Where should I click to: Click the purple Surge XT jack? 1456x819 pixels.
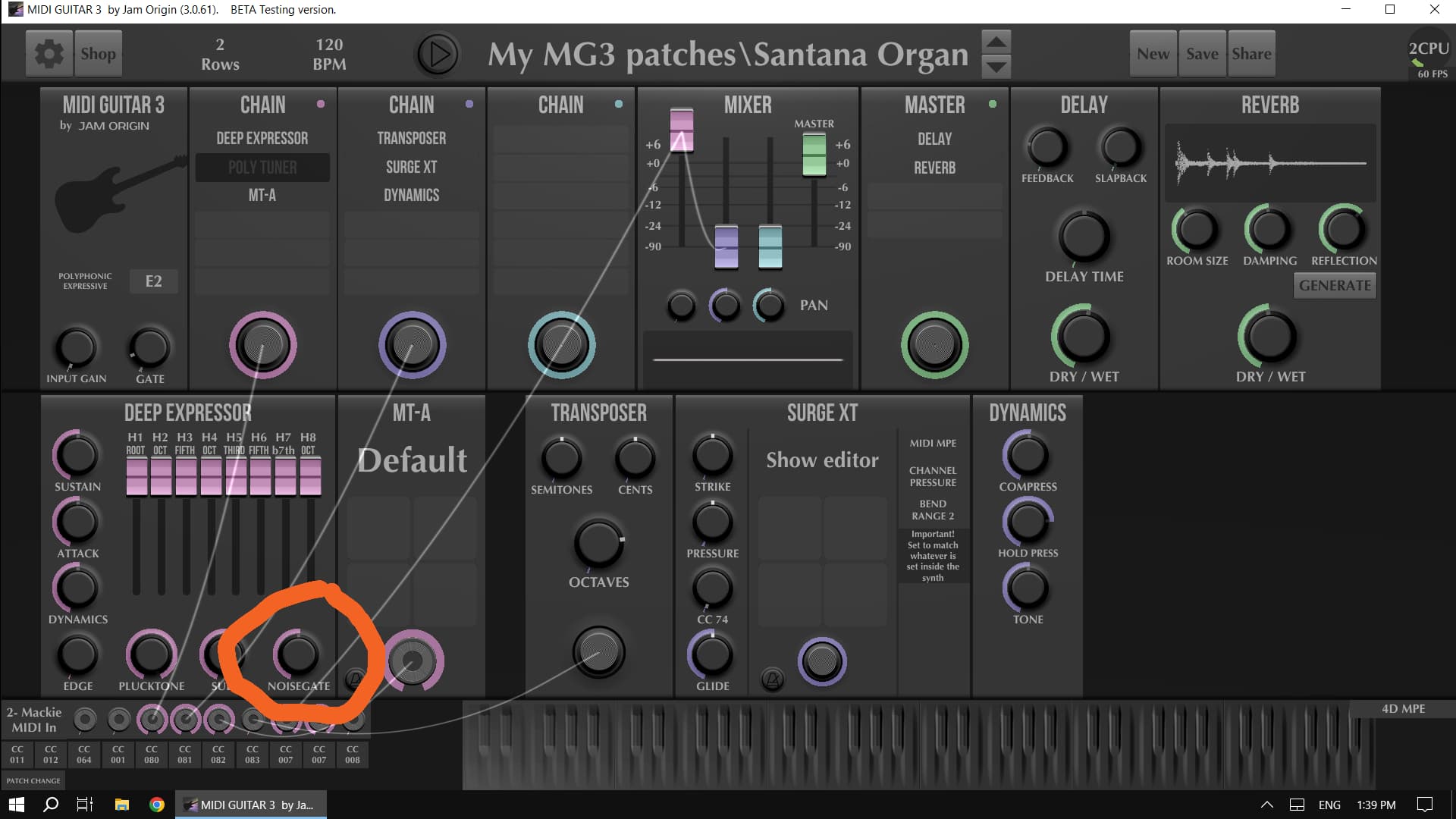[x=822, y=661]
